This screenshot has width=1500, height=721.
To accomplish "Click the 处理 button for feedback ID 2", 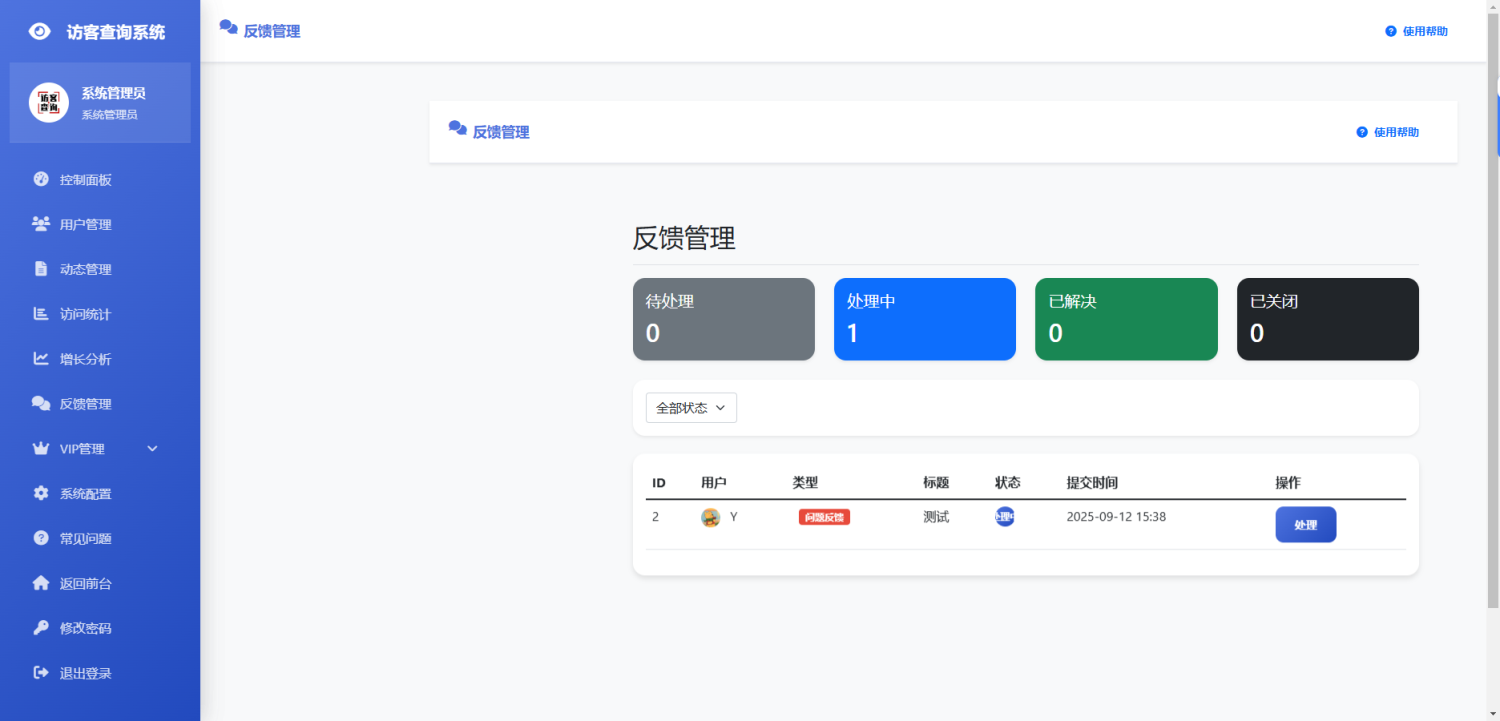I will pos(1305,524).
